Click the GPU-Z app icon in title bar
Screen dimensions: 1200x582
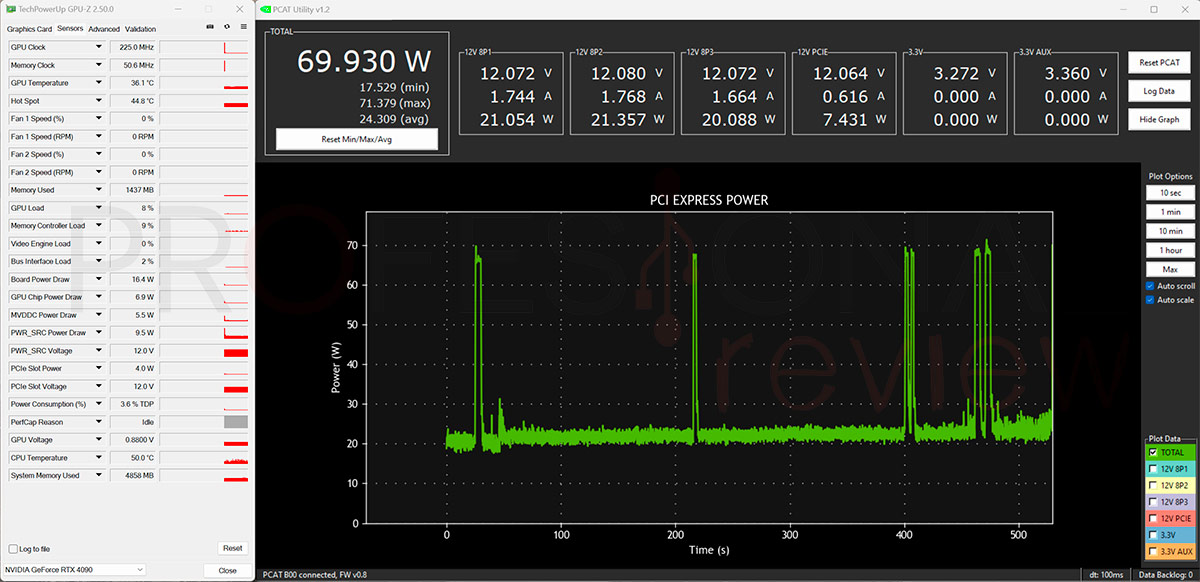tap(10, 8)
